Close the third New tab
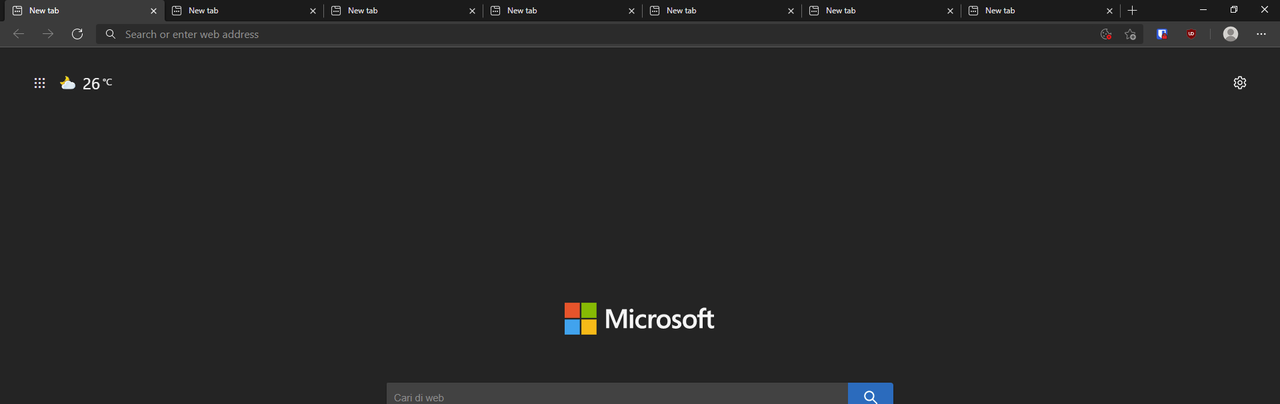The width and height of the screenshot is (1280, 404). click(x=472, y=11)
